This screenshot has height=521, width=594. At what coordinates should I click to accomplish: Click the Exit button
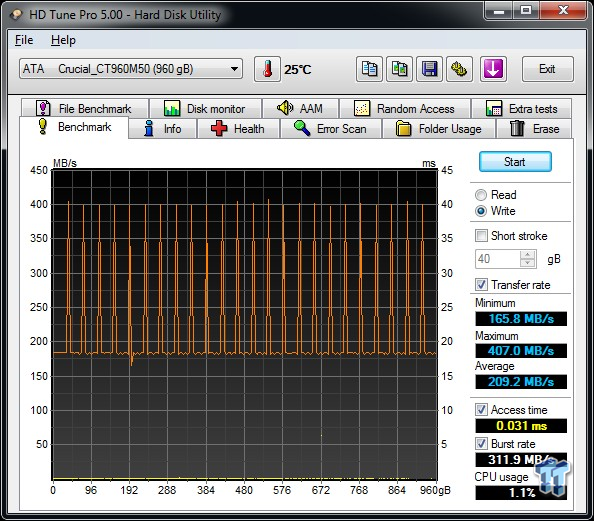547,69
